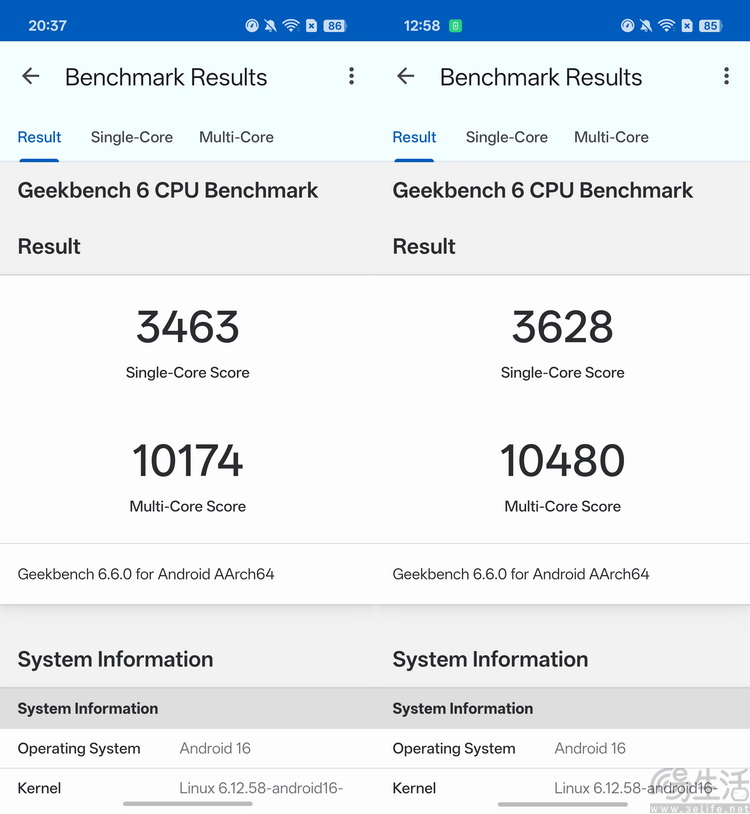The image size is (750, 814).
Task: Select Result tab in left screenshot
Action: [x=40, y=138]
